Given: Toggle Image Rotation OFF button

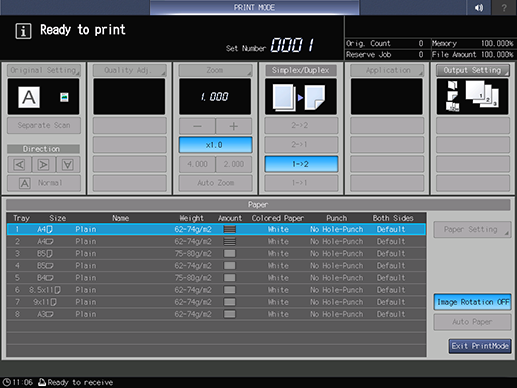Looking at the screenshot, I should [473, 302].
